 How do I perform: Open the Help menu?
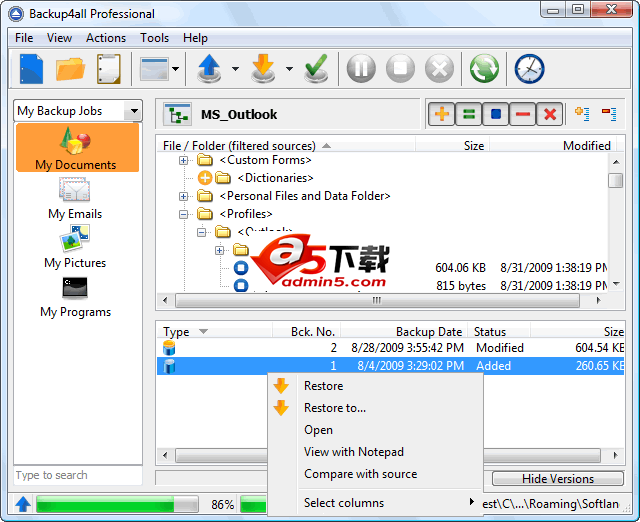coord(195,38)
